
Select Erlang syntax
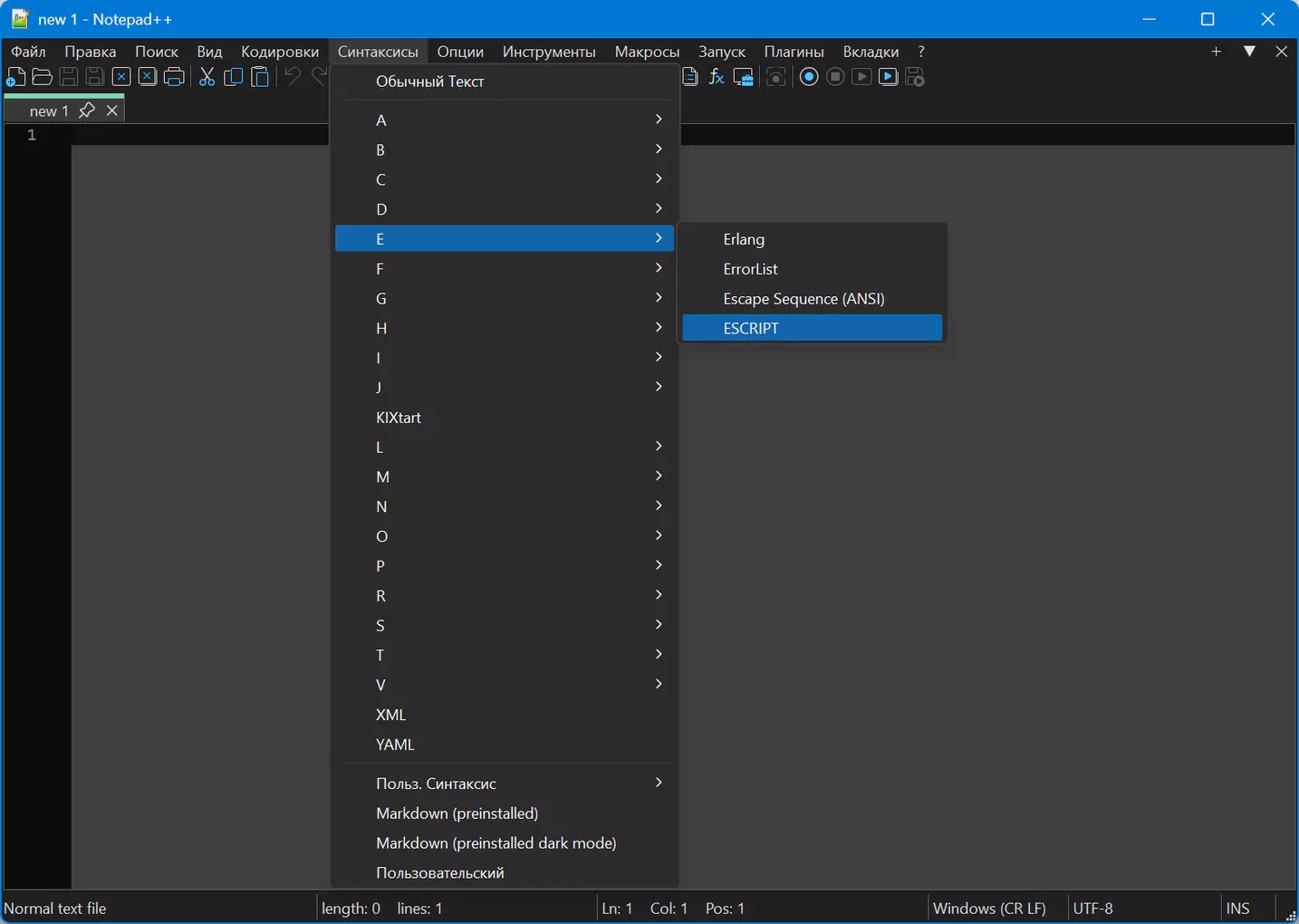pos(813,239)
